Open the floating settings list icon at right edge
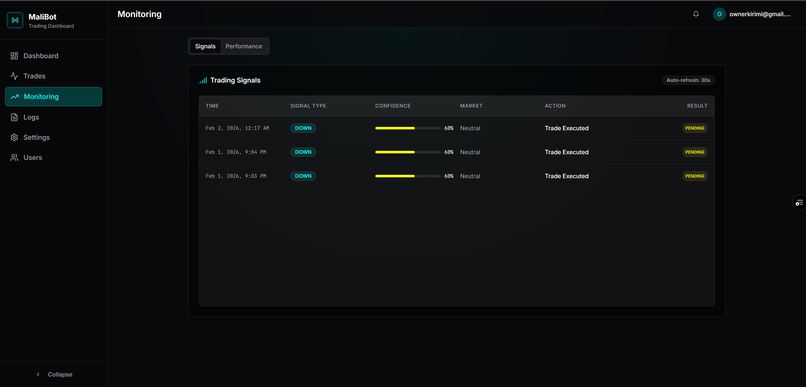The image size is (806, 387). (799, 202)
